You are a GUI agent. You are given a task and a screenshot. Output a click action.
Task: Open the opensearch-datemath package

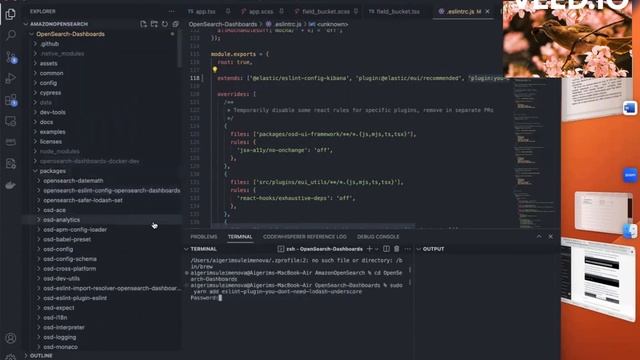(x=73, y=180)
